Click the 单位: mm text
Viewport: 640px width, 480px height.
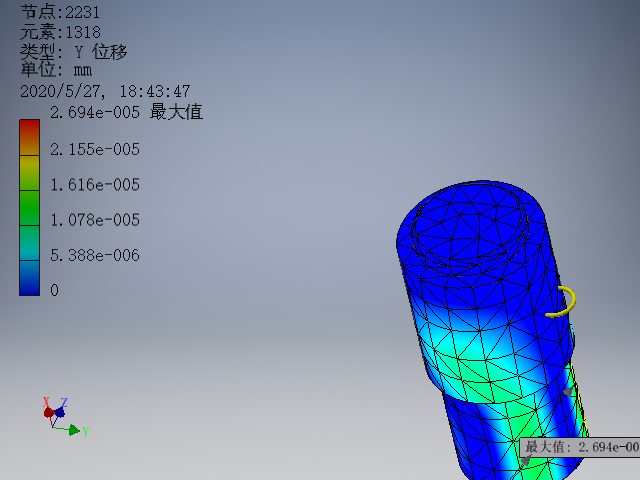56,70
